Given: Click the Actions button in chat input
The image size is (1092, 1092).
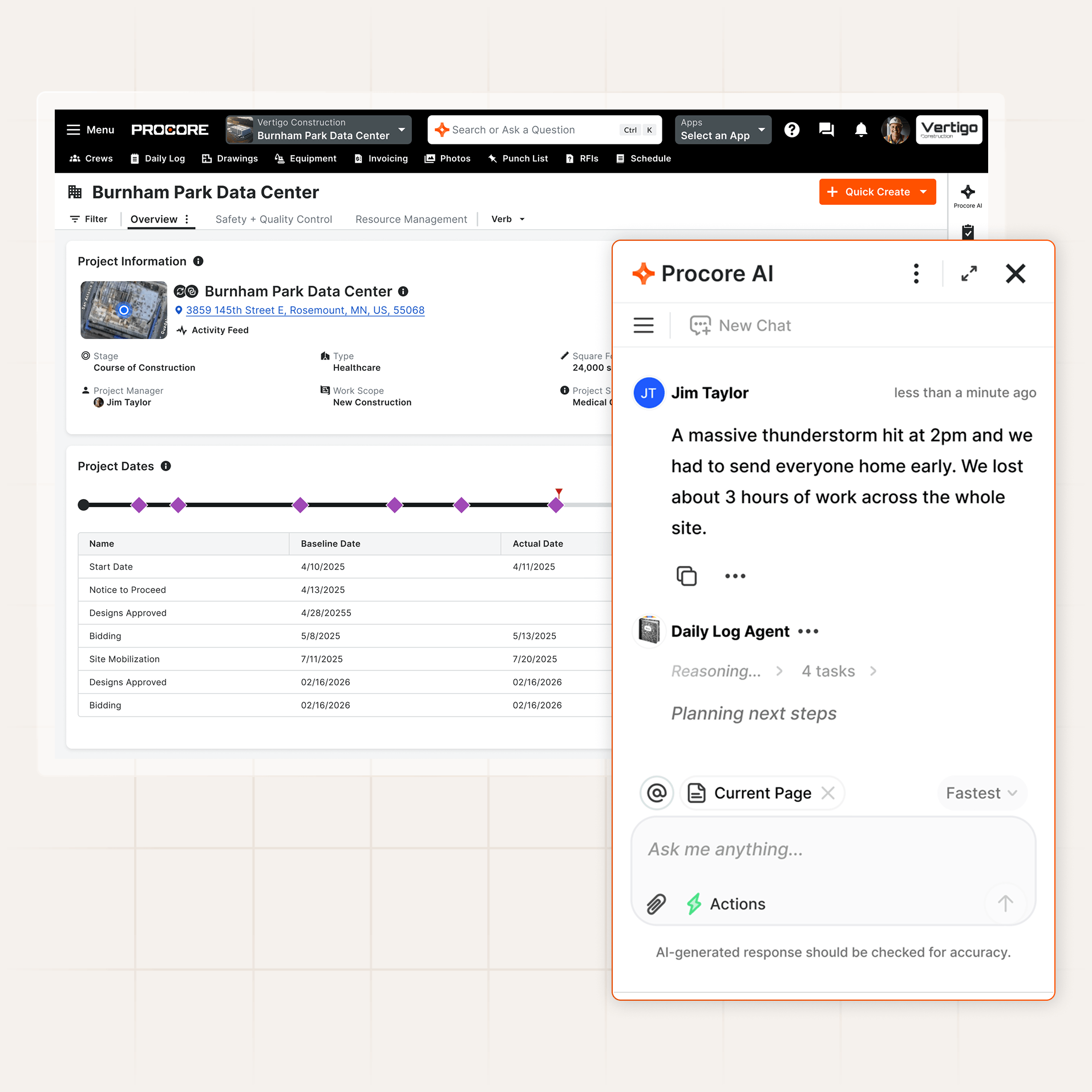Looking at the screenshot, I should [x=726, y=904].
